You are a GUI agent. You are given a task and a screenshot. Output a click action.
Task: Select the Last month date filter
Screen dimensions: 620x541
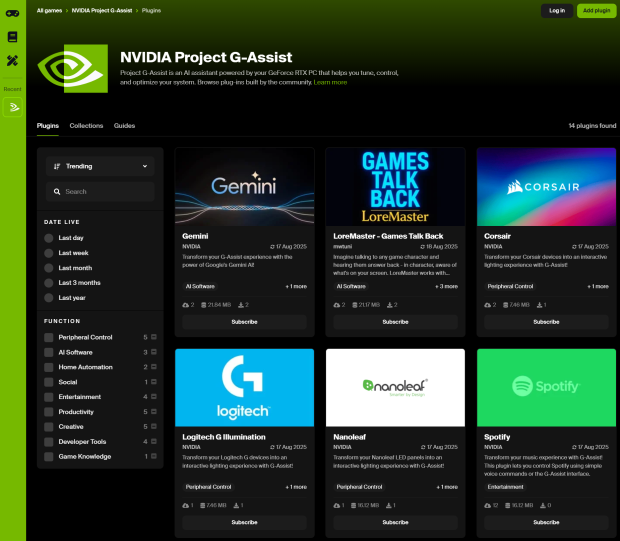(x=49, y=268)
